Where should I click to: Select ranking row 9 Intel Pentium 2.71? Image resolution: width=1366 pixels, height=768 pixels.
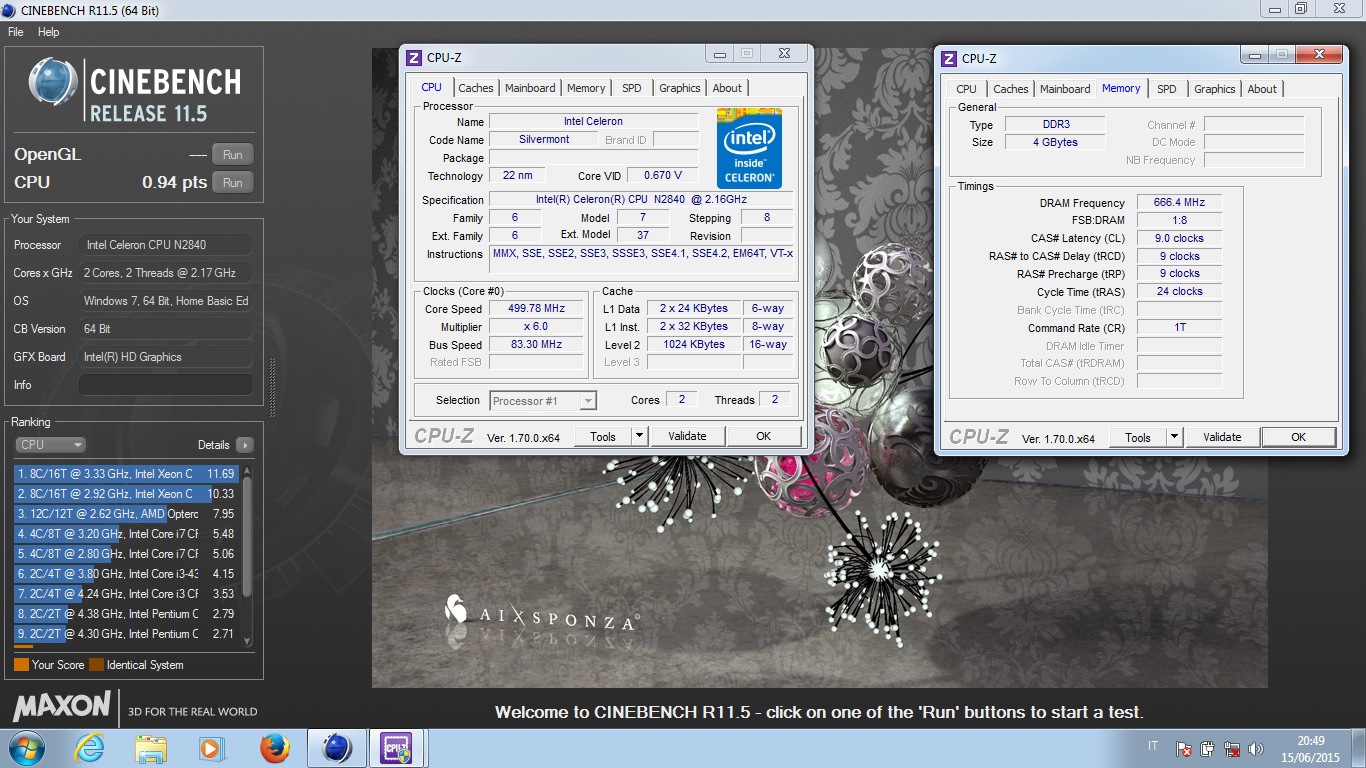pos(125,634)
